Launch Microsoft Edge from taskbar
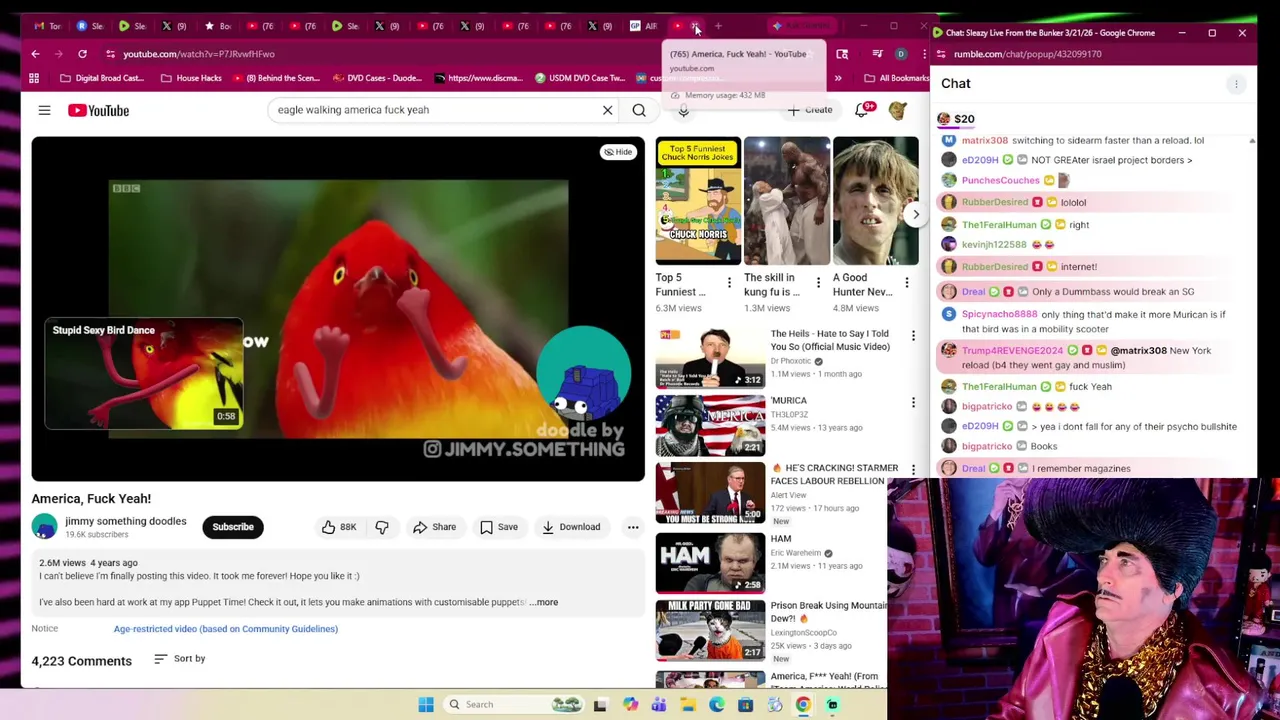Screen dimensions: 1280x720 tap(717, 705)
